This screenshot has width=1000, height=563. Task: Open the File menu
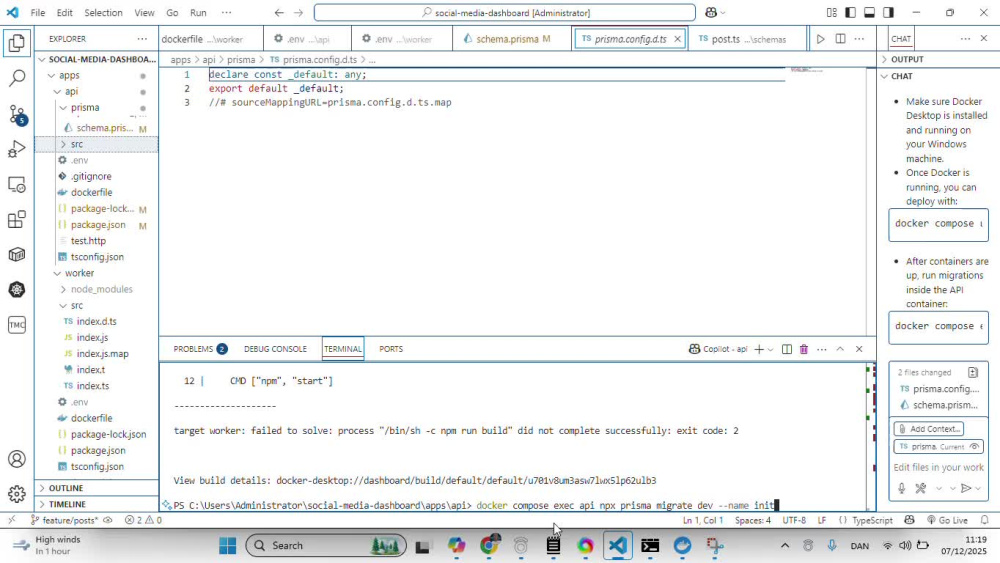coord(38,13)
